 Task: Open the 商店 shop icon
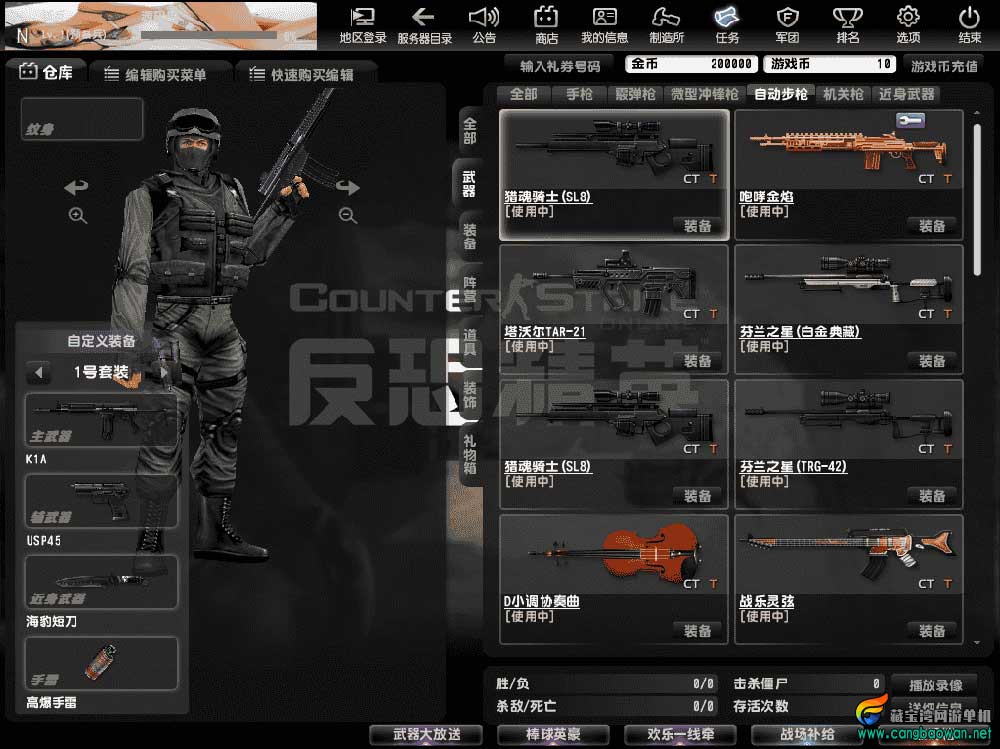click(x=546, y=26)
